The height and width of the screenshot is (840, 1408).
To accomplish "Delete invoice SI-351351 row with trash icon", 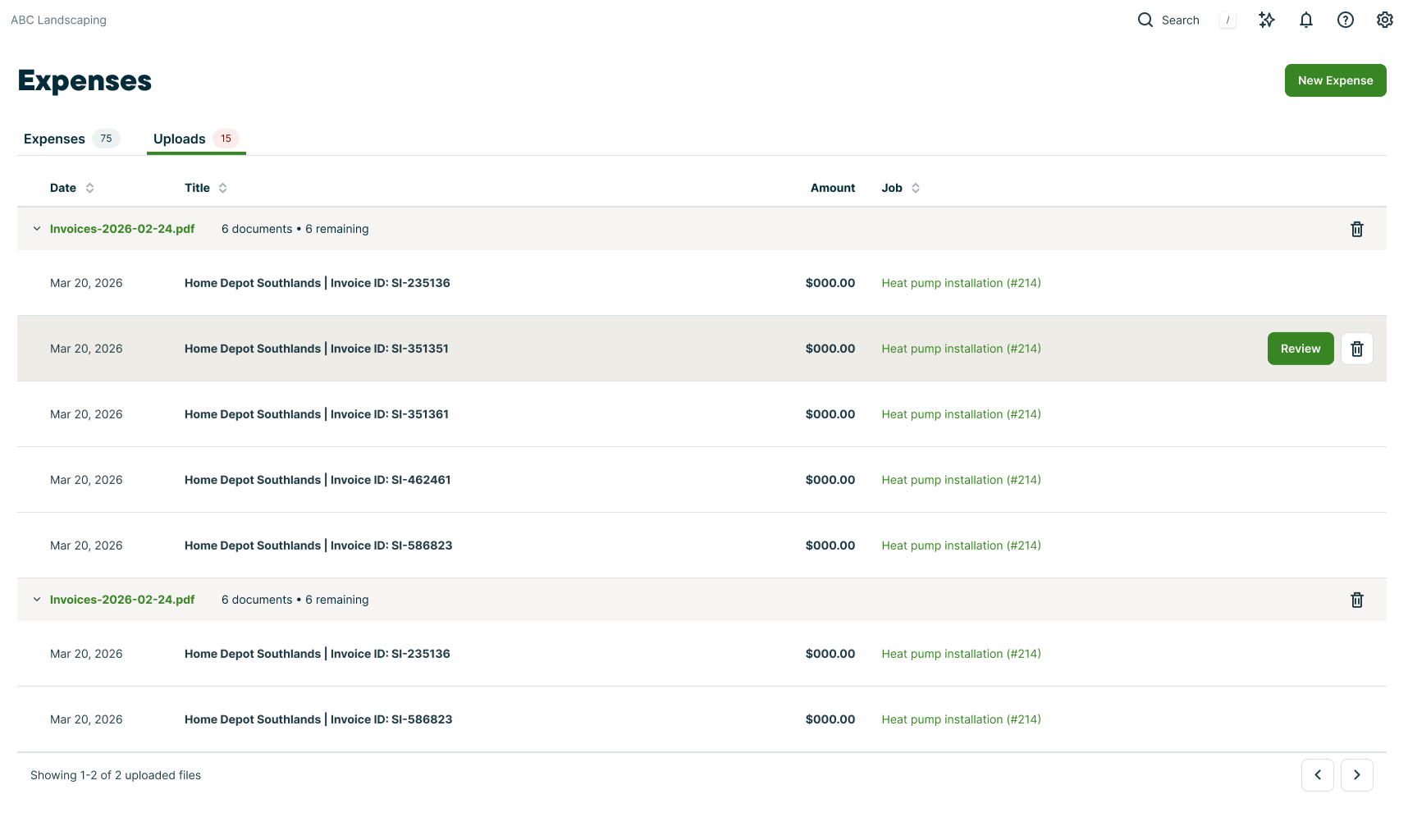I will (1357, 349).
